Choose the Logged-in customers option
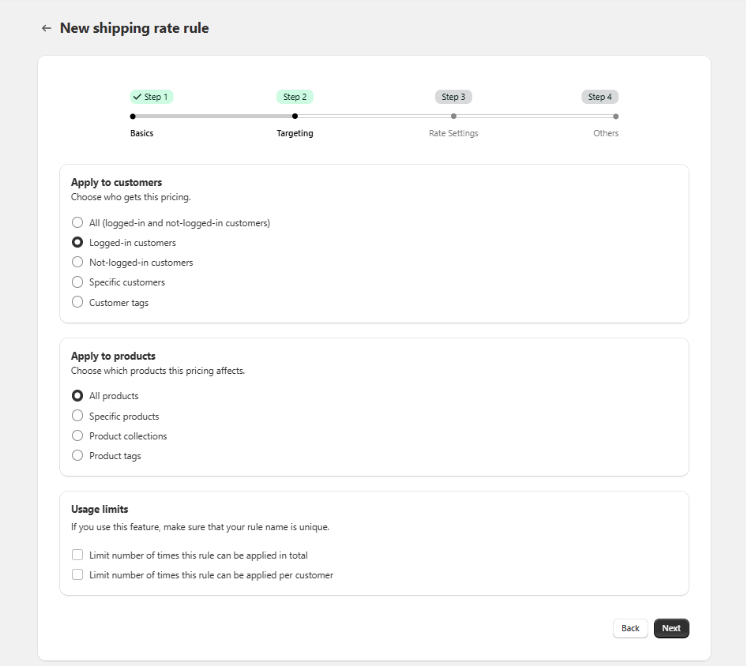This screenshot has width=746, height=667. click(78, 243)
